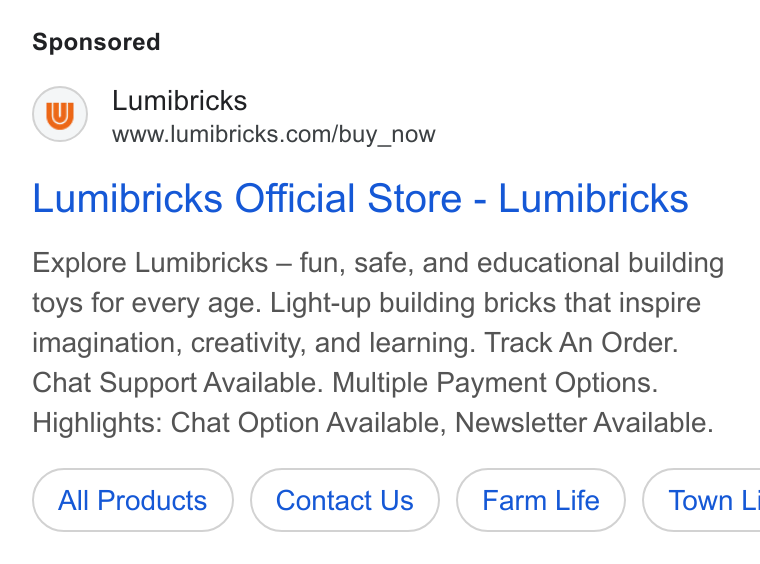Viewport: 760px width, 564px height.
Task: Click the orange Lumibricks logo icon
Action: point(60,114)
